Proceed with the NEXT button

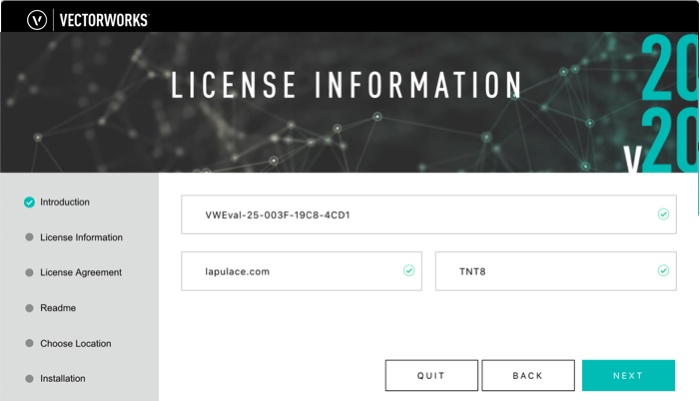[628, 376]
